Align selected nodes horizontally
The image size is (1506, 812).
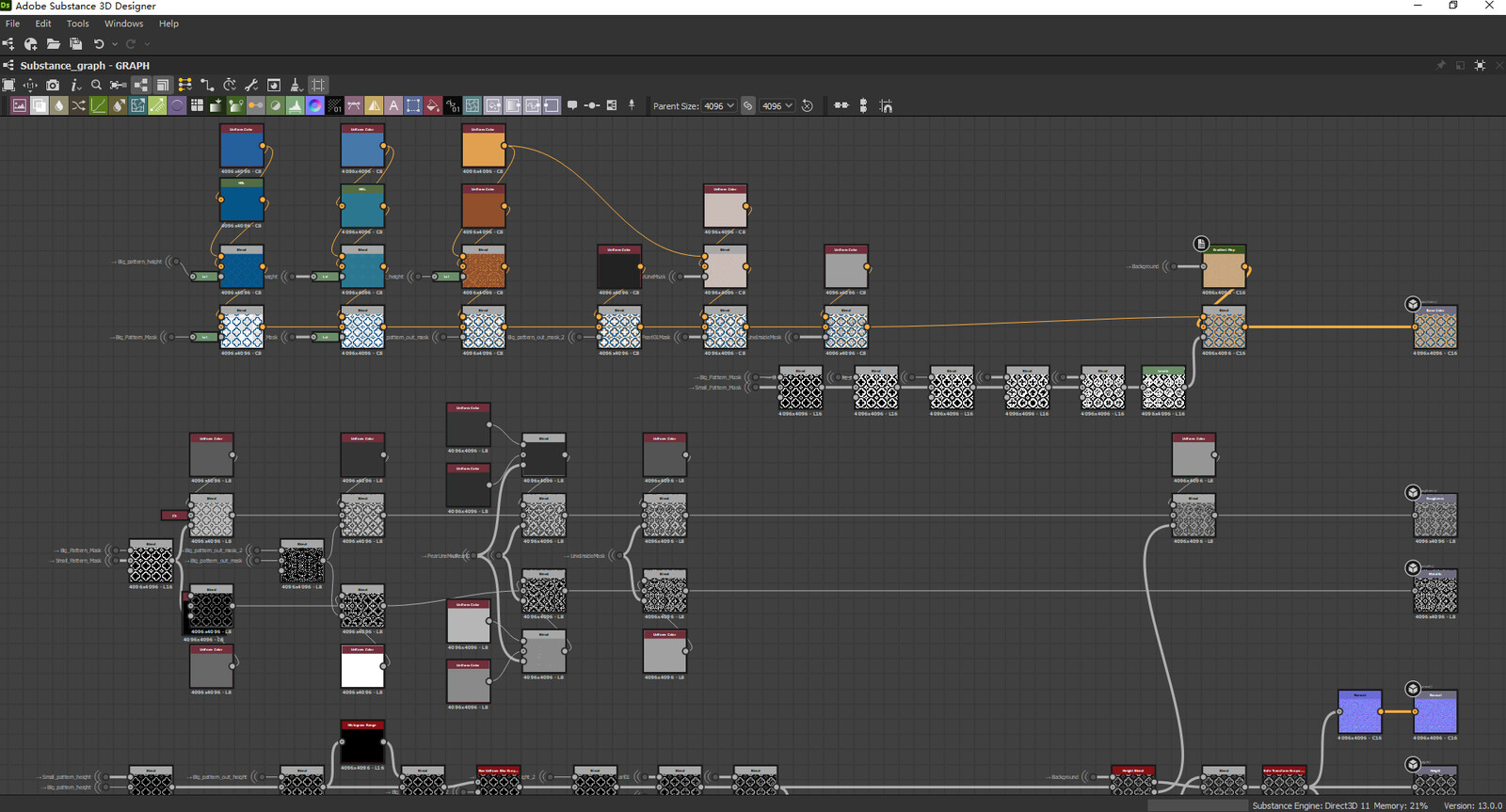point(841,105)
